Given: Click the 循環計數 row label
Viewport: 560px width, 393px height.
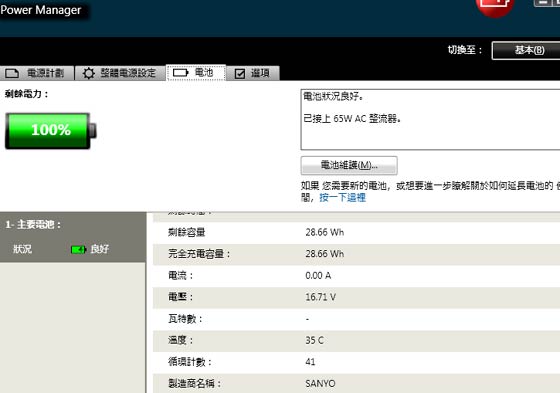Looking at the screenshot, I should tap(190, 362).
